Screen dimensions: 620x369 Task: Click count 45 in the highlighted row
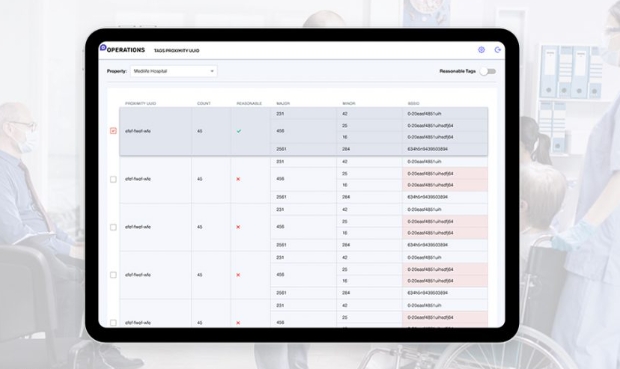(200, 131)
